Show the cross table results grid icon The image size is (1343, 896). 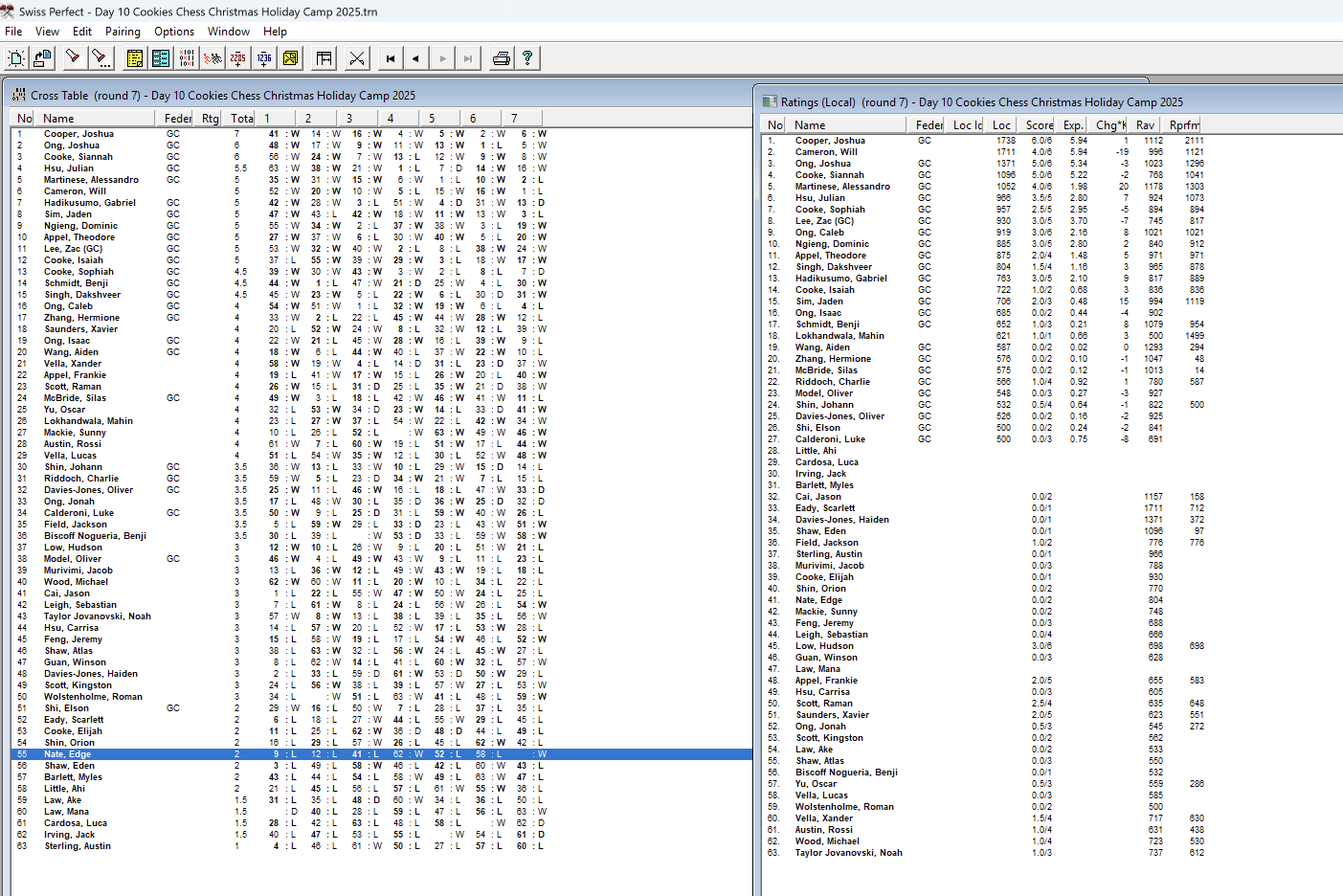coord(187,58)
